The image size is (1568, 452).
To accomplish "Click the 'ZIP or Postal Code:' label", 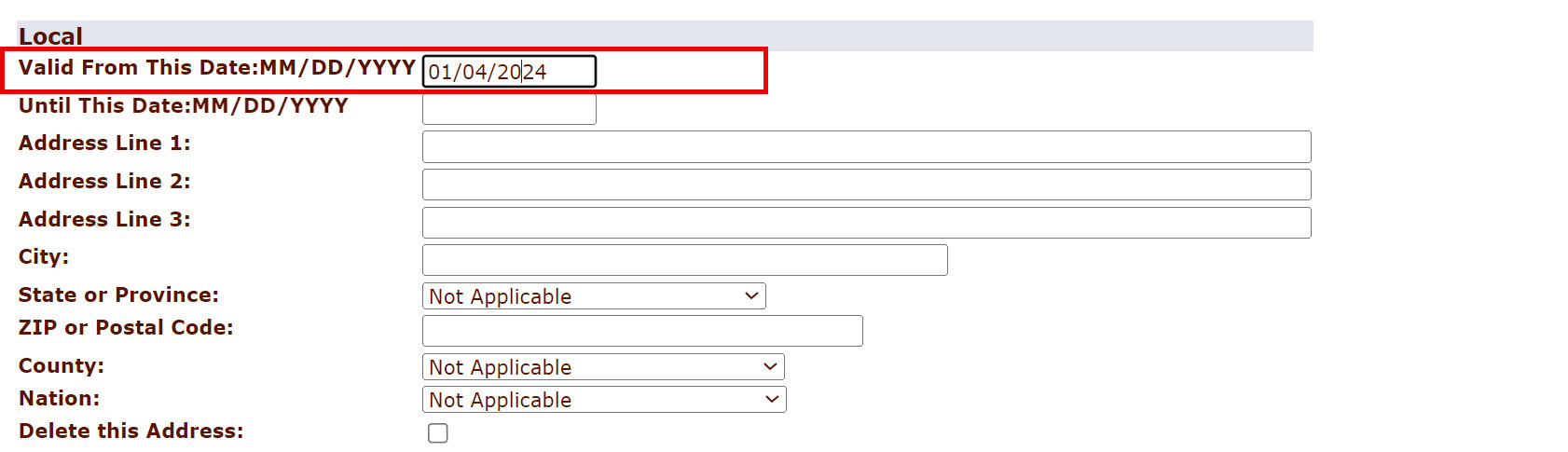I will [x=126, y=327].
